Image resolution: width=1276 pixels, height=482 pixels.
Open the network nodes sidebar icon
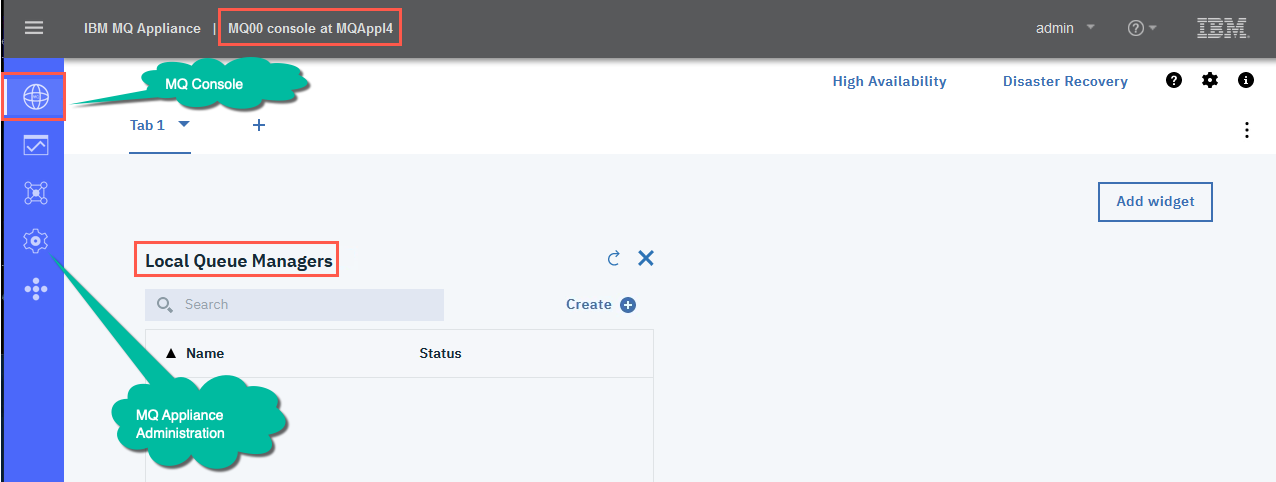pos(36,193)
